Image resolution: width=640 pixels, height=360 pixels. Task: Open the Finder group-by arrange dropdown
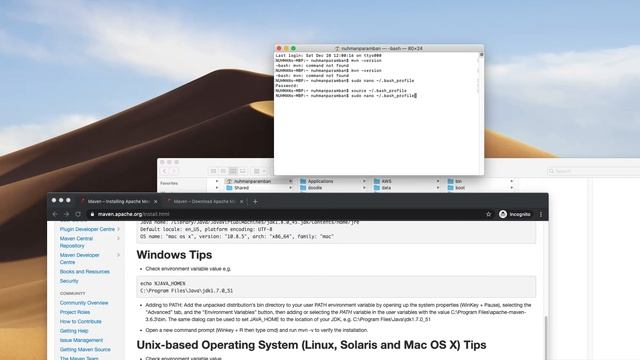click(x=260, y=171)
